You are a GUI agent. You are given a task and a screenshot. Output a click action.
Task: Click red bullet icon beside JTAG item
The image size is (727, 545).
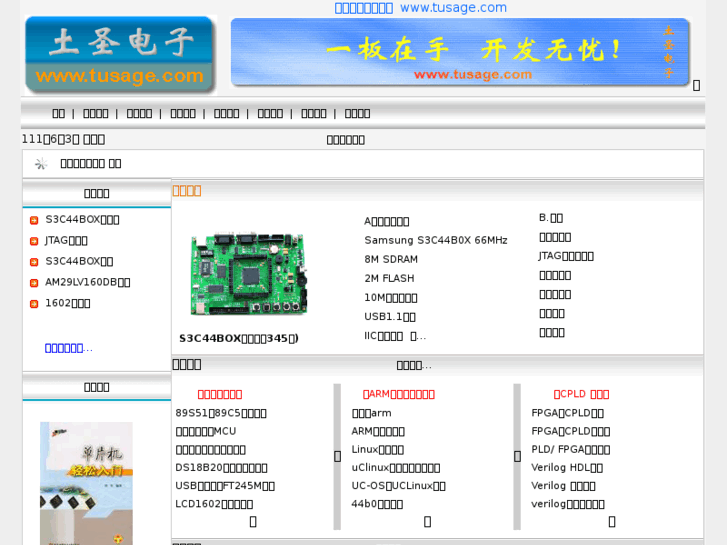34,241
